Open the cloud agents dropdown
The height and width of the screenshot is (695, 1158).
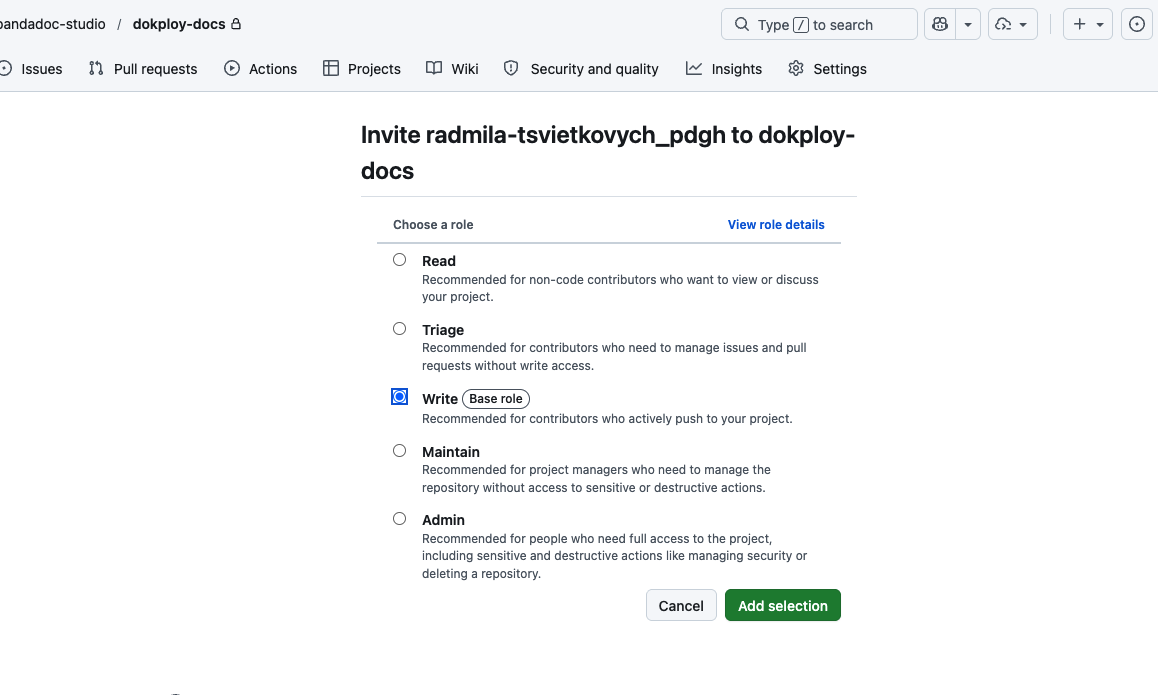[x=1012, y=24]
